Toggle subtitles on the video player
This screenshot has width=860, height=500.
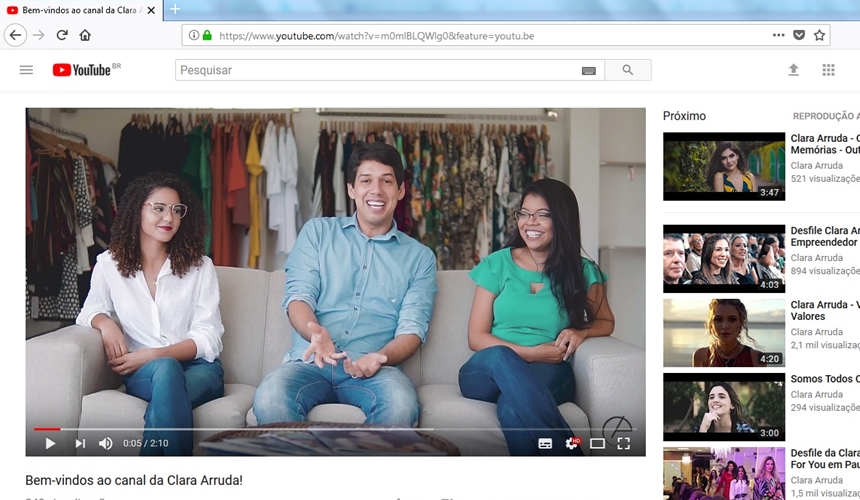tap(545, 443)
